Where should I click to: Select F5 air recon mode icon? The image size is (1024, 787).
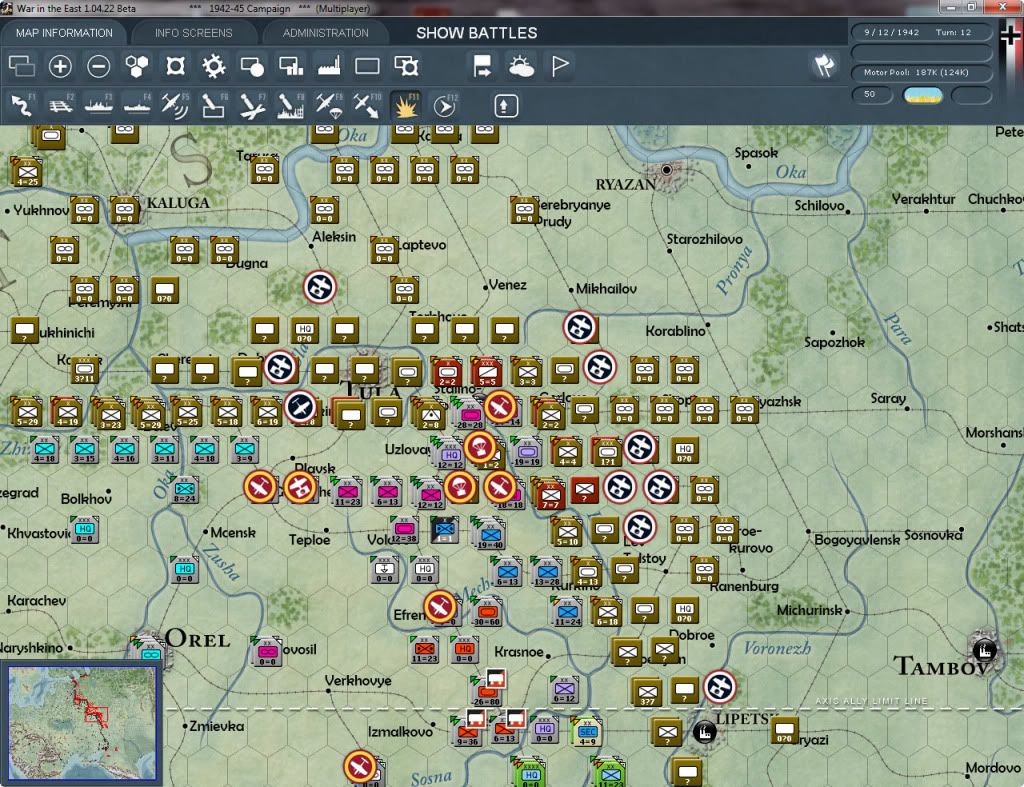point(175,106)
